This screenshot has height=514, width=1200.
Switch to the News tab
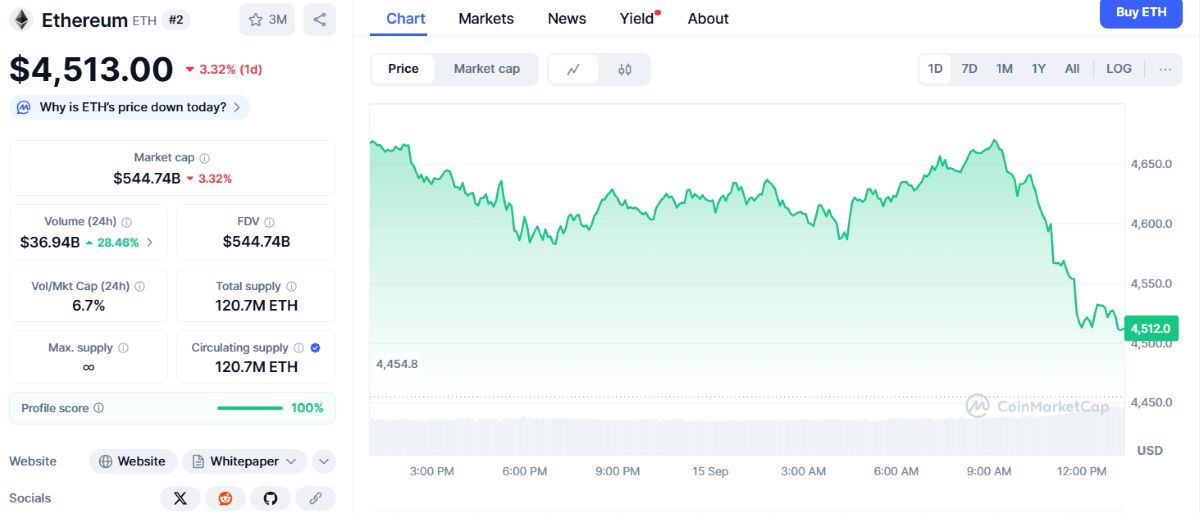(567, 18)
